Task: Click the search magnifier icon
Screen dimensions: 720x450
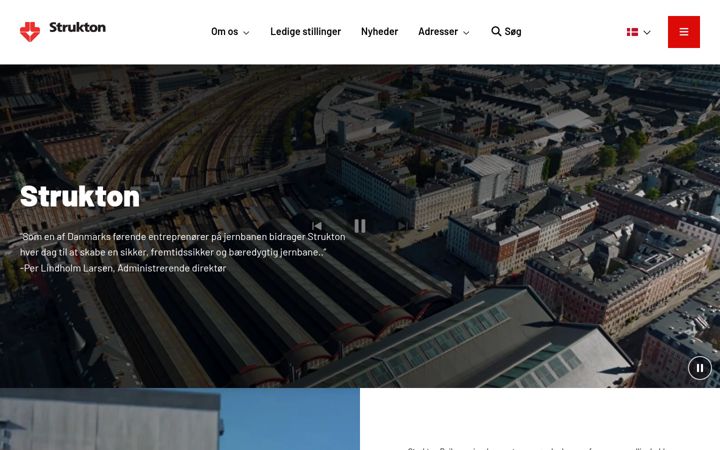Action: tap(496, 31)
